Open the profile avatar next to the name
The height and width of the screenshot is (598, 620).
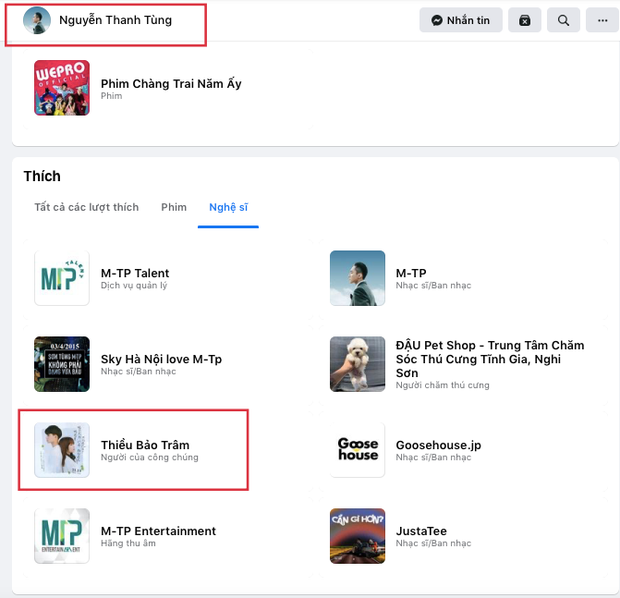click(x=37, y=21)
